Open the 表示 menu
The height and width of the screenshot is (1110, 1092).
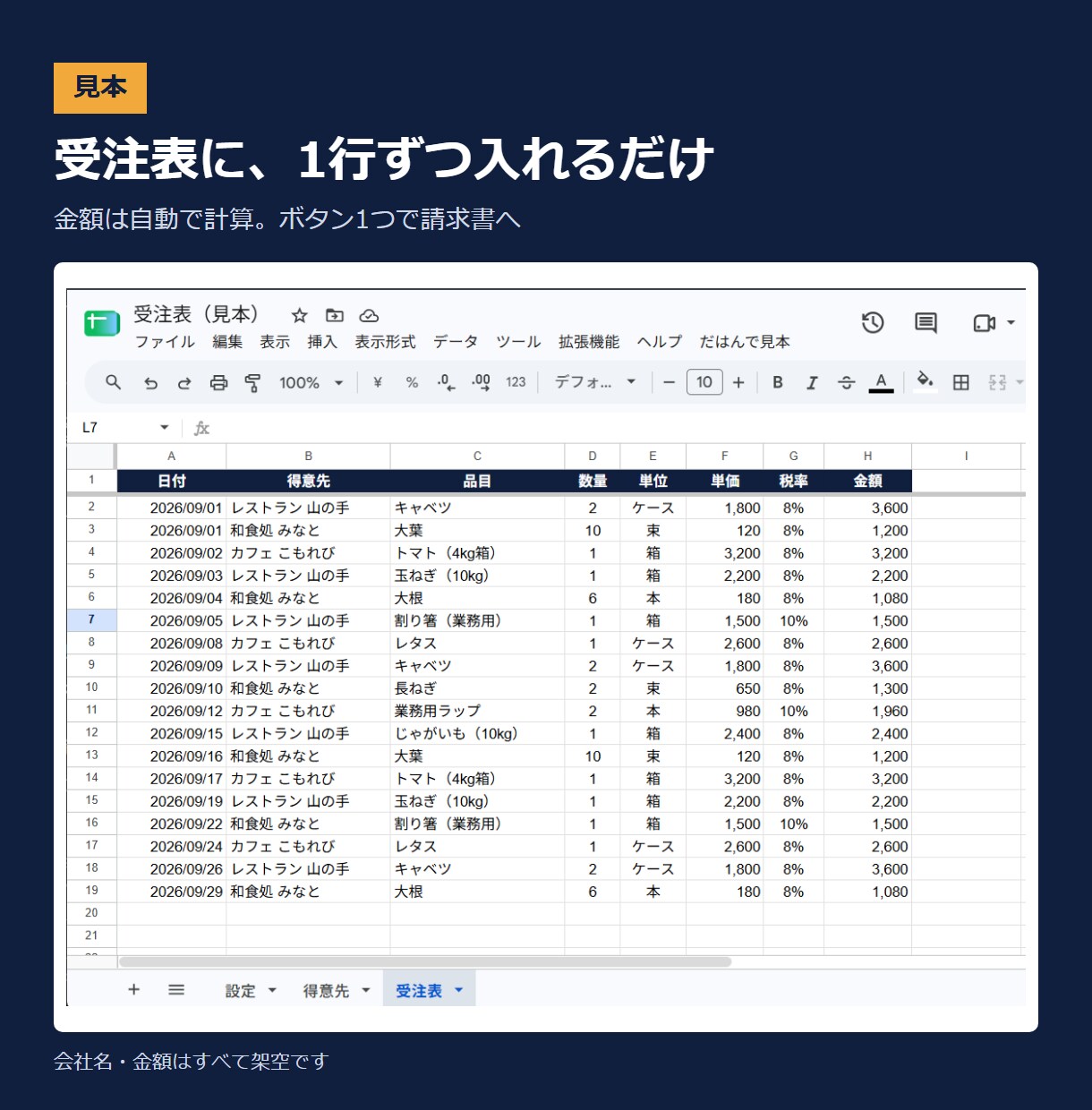click(x=275, y=342)
